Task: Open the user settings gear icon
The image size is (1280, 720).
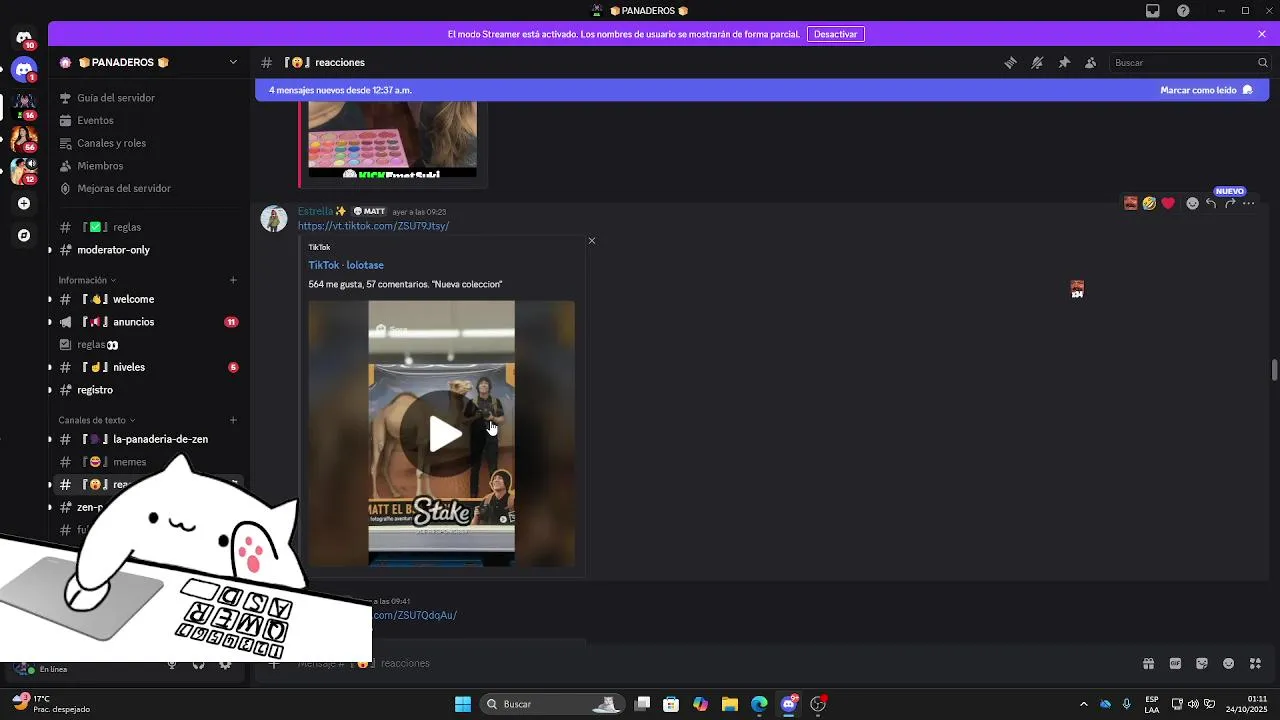Action: pos(225,664)
